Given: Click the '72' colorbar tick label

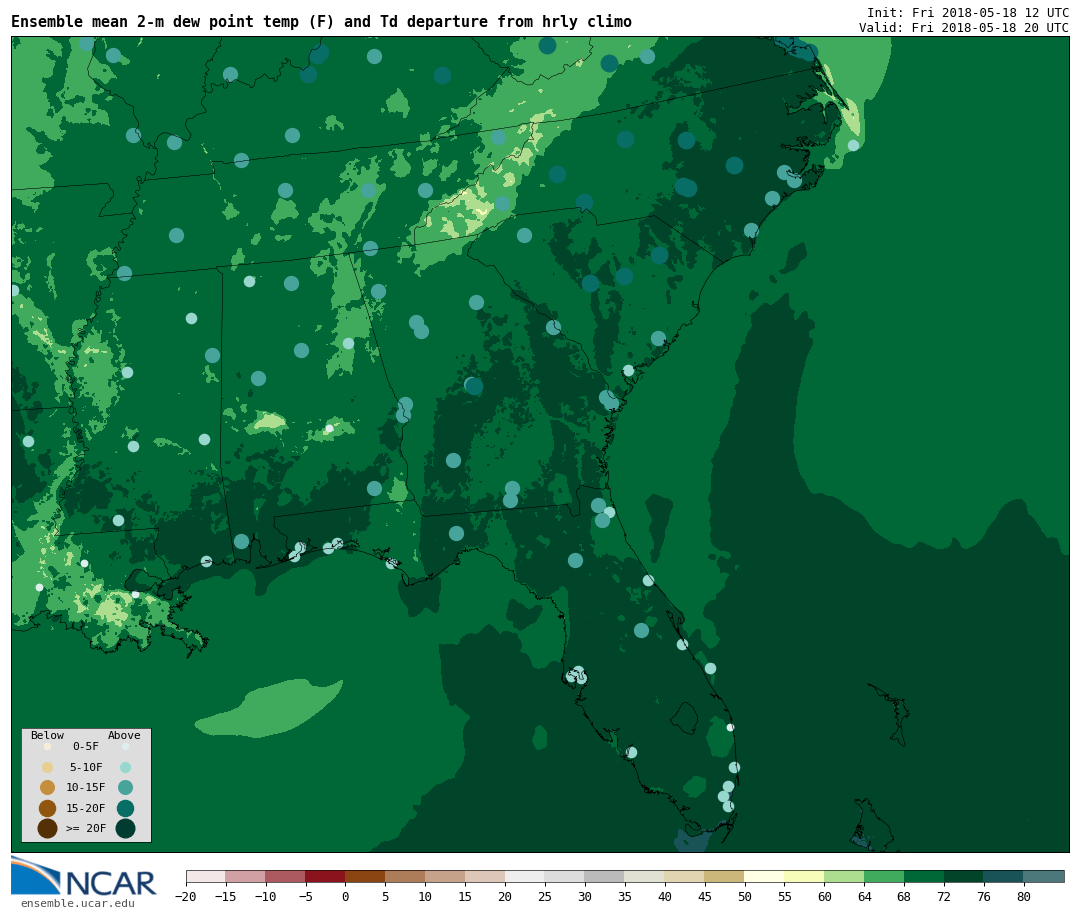Looking at the screenshot, I should [944, 897].
